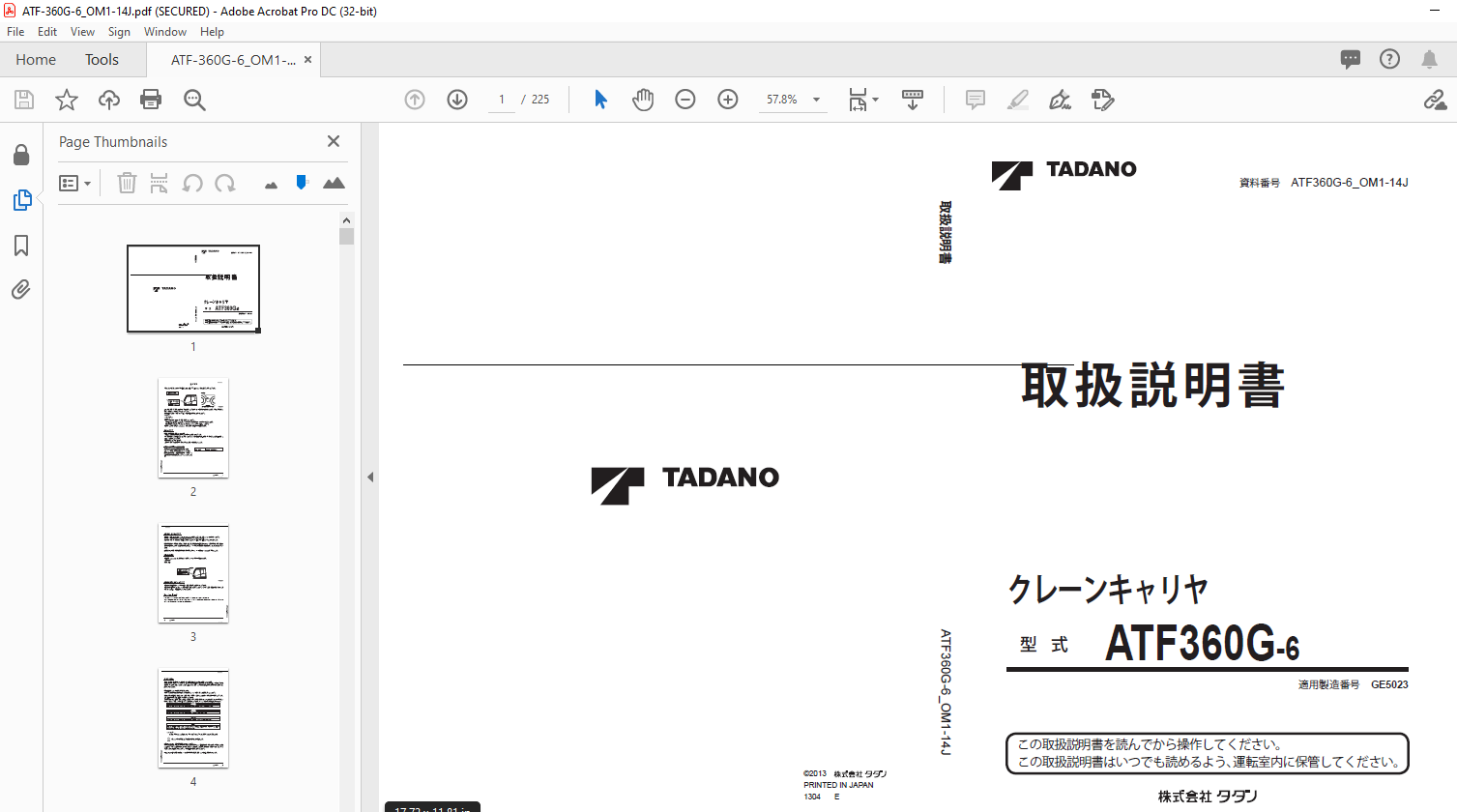1457x812 pixels.
Task: Open the Attachments paperclip panel
Action: click(21, 290)
